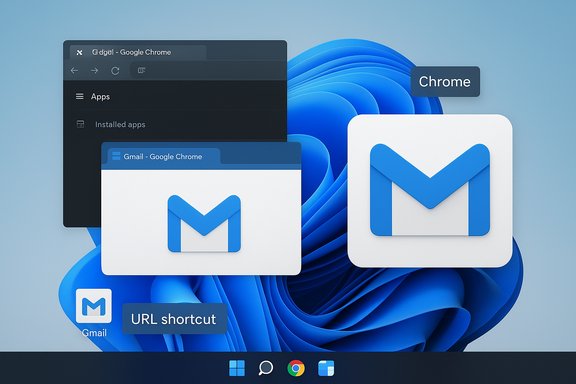Click the X icon on dark Chrome tab
576x384 pixels.
[79, 53]
